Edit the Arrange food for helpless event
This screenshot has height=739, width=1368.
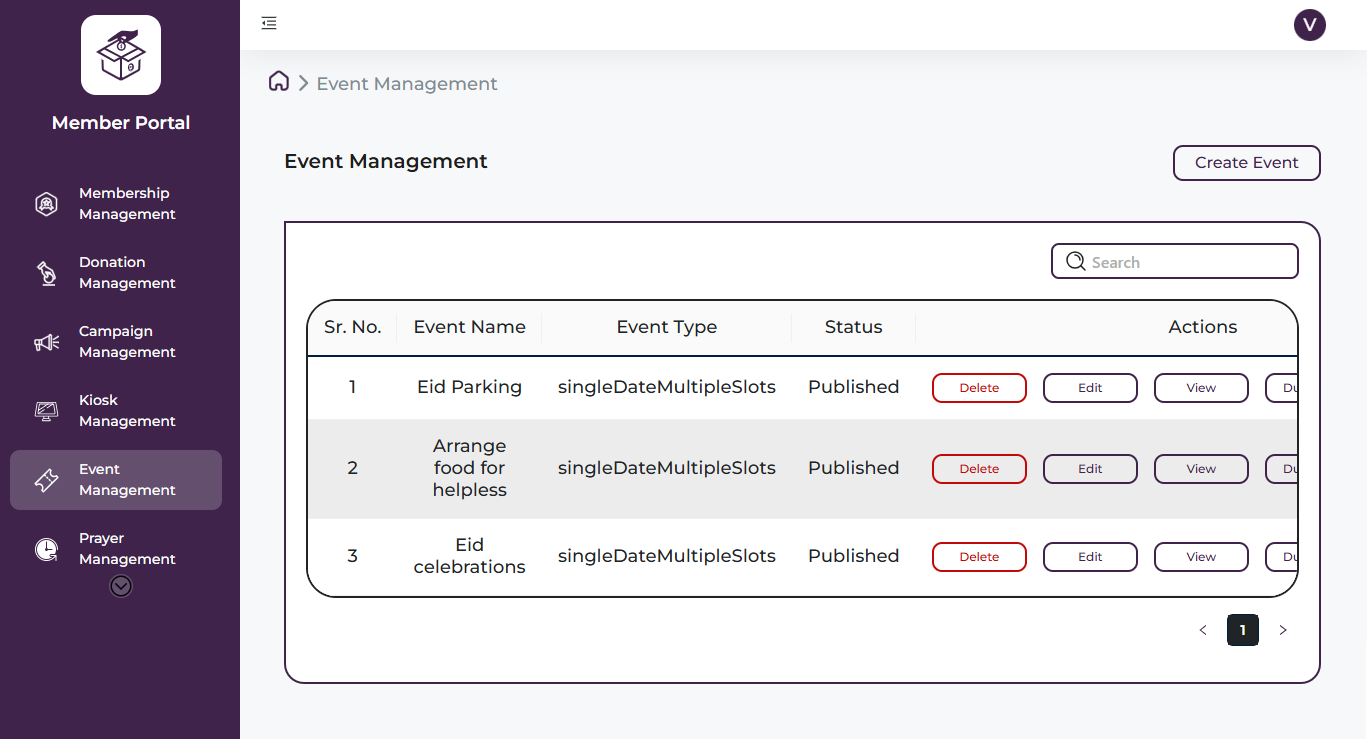click(1090, 468)
